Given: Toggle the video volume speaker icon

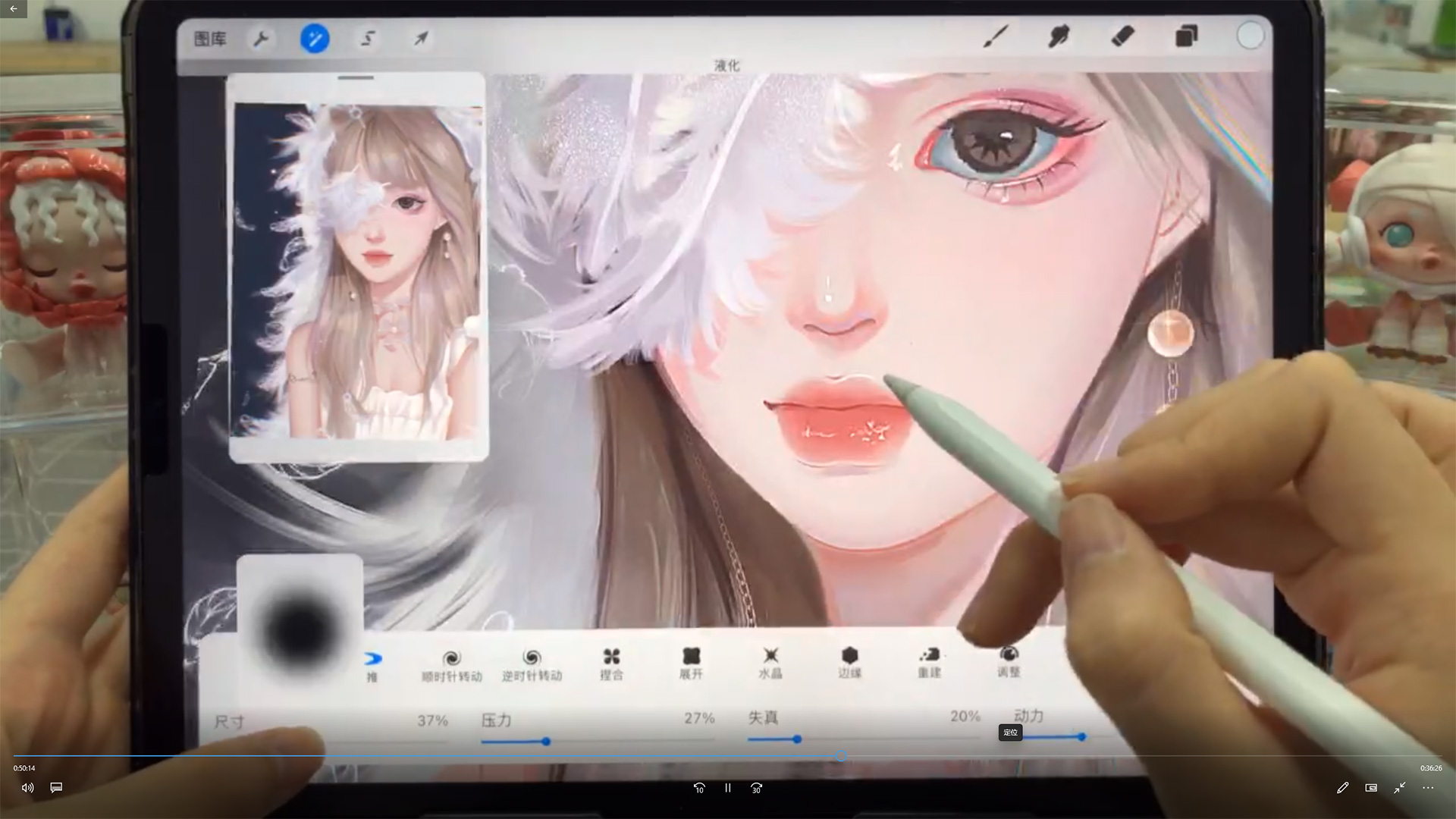Looking at the screenshot, I should click(27, 788).
